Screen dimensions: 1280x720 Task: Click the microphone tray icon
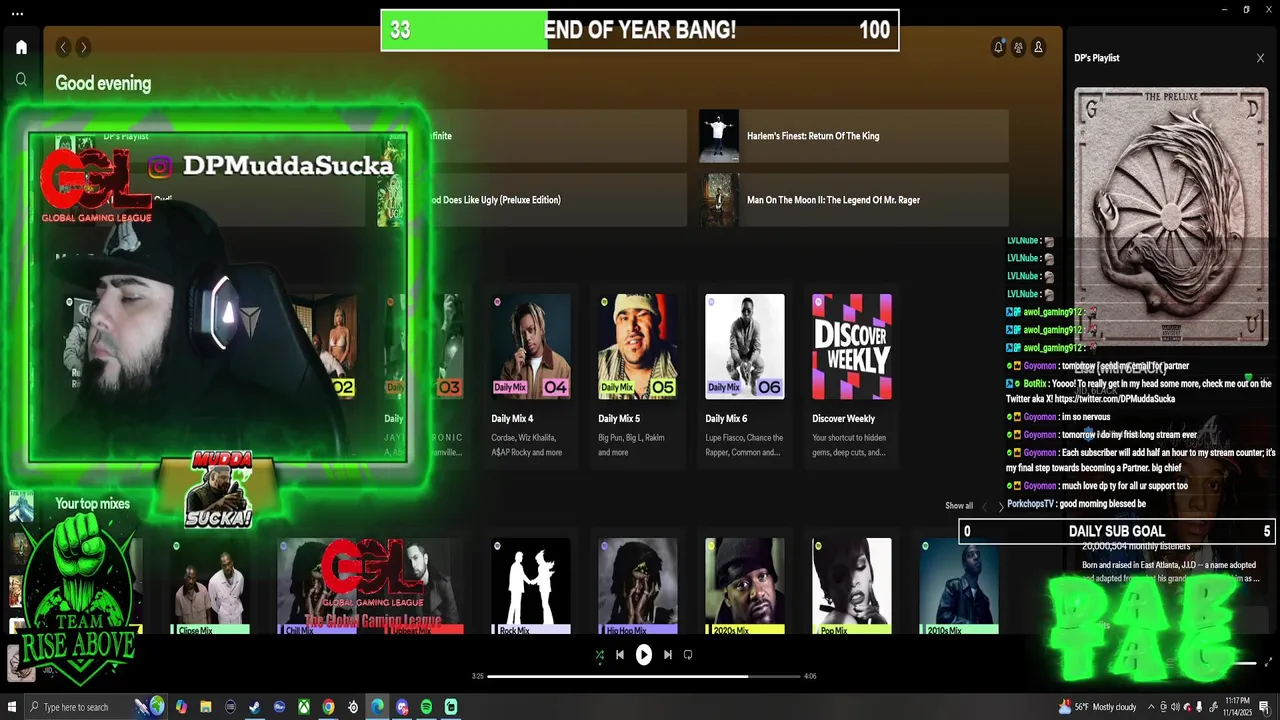pos(1199,707)
